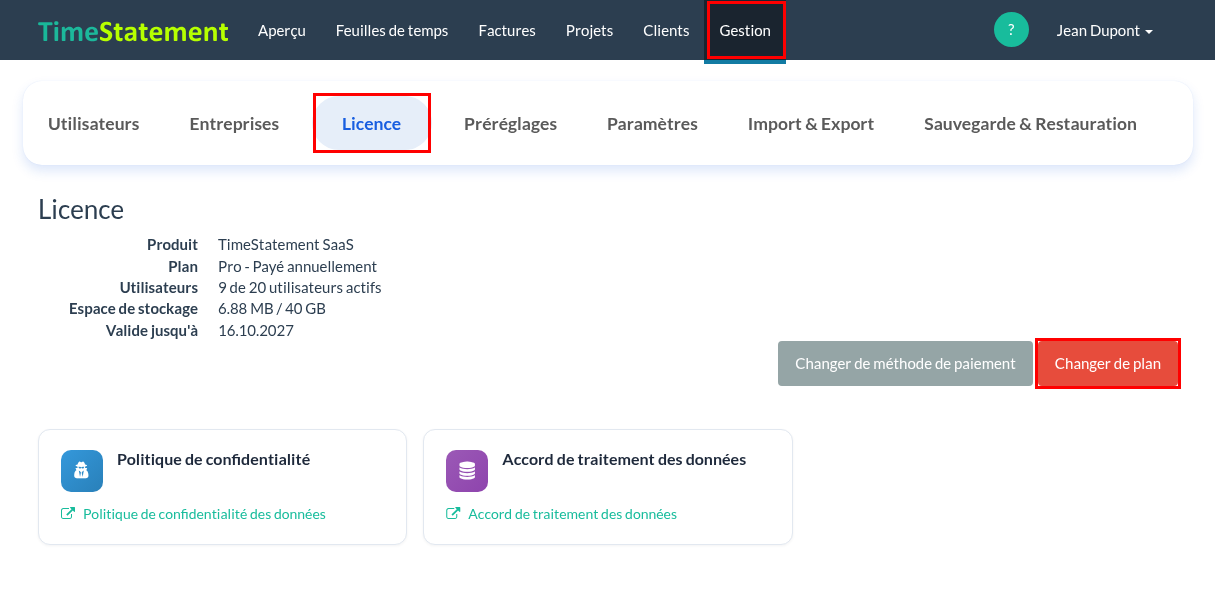Open the Paramètres tab

652,124
